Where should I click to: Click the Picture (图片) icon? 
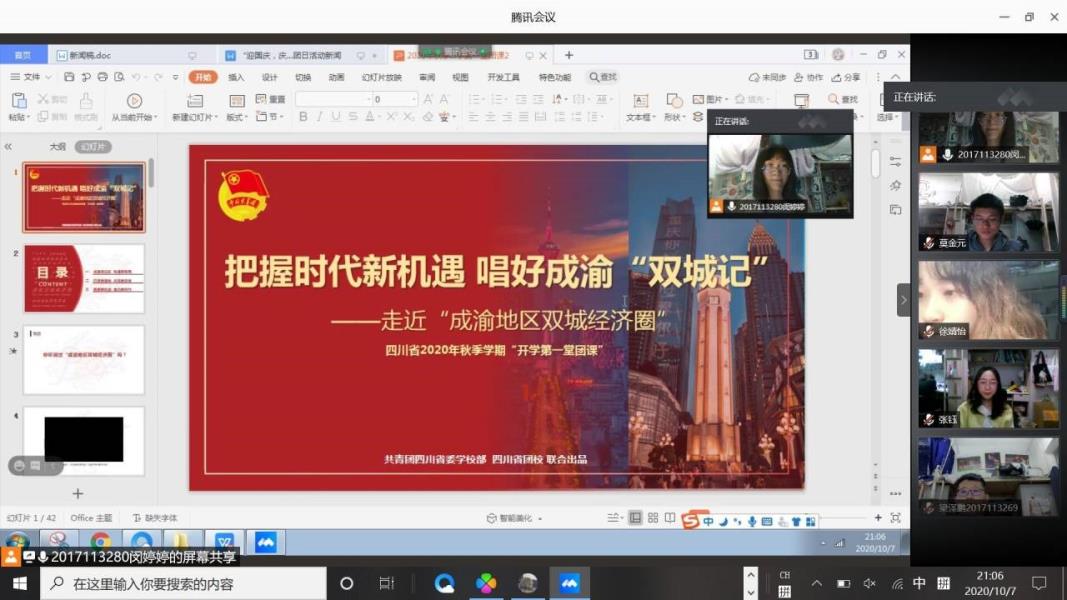click(x=698, y=99)
